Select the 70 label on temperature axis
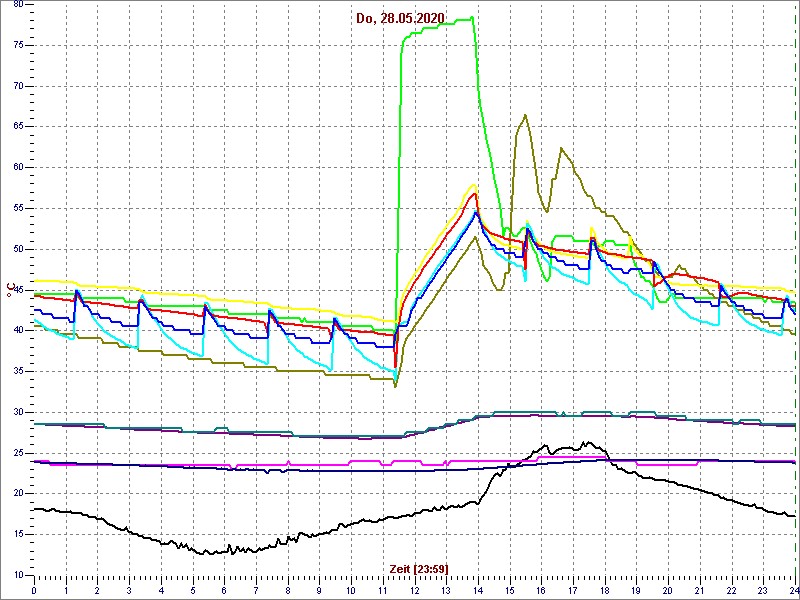 18,86
